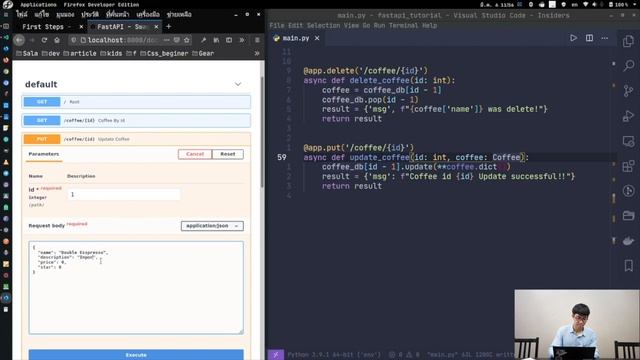Expand GET / Root endpoint
The width and height of the screenshot is (640, 360).
coord(136,102)
